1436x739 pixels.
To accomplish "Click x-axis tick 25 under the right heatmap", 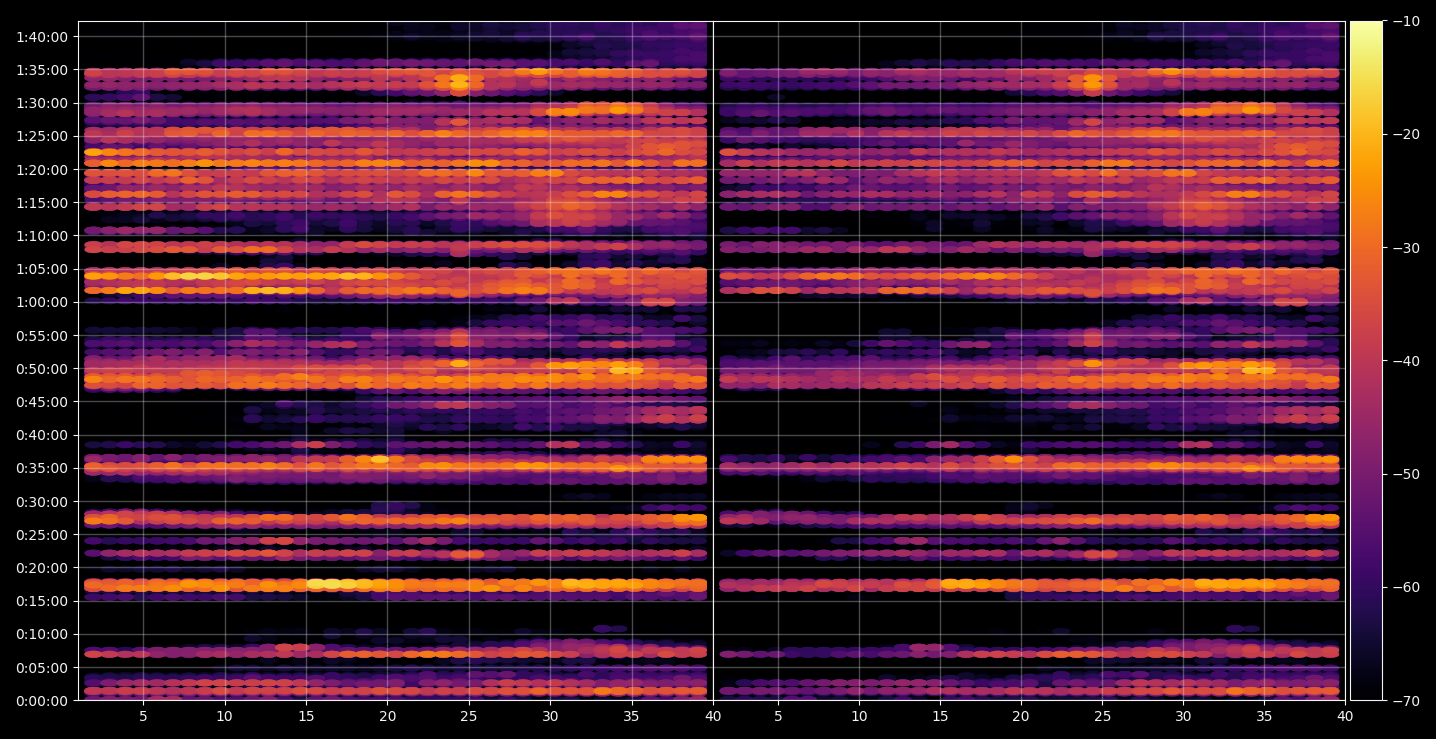I will (1102, 716).
